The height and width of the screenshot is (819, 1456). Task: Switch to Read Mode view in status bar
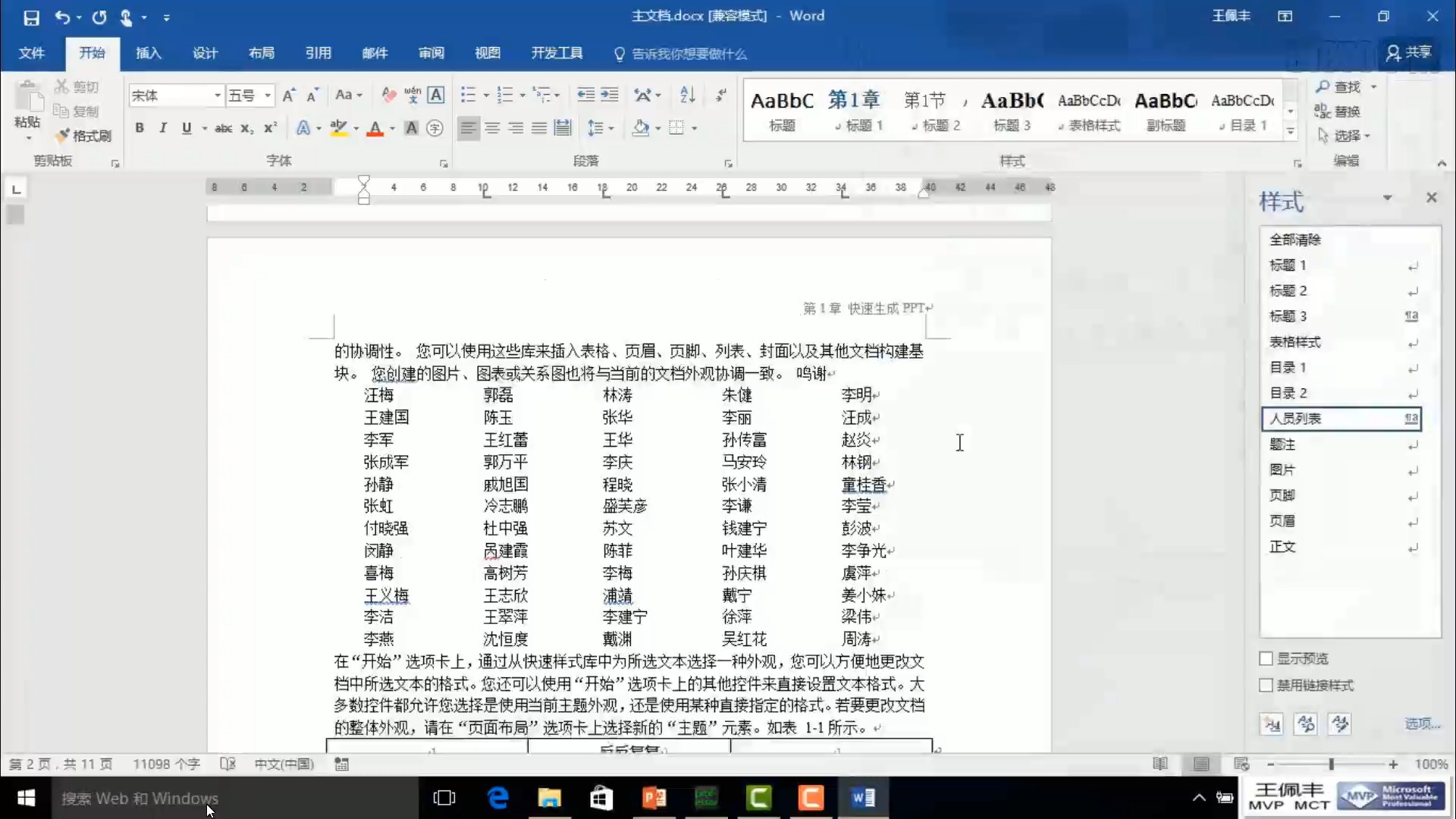click(1160, 764)
